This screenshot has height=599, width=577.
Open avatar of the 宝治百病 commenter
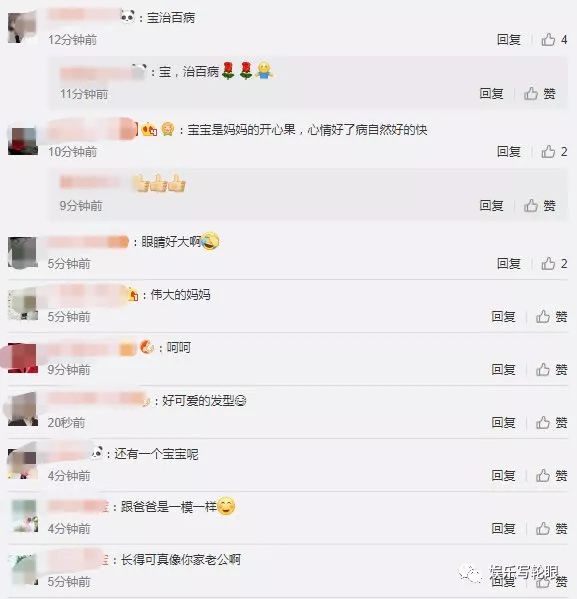[23, 28]
